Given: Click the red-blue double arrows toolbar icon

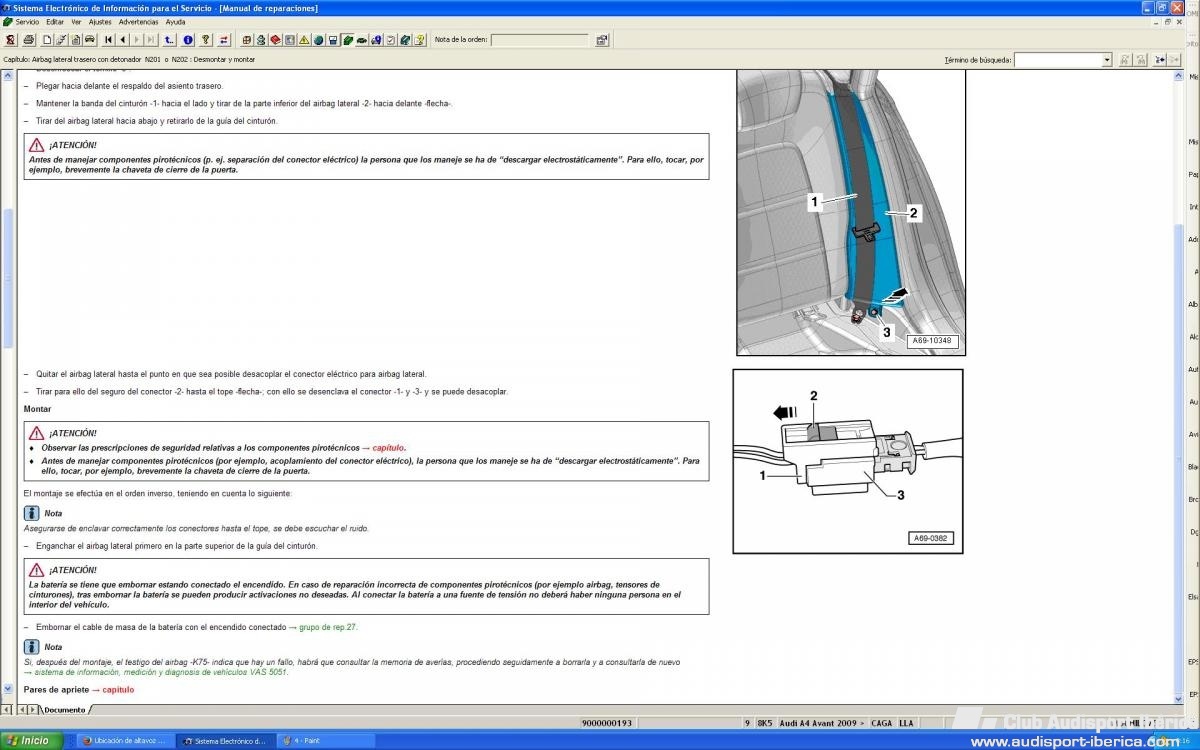Looking at the screenshot, I should pos(224,40).
